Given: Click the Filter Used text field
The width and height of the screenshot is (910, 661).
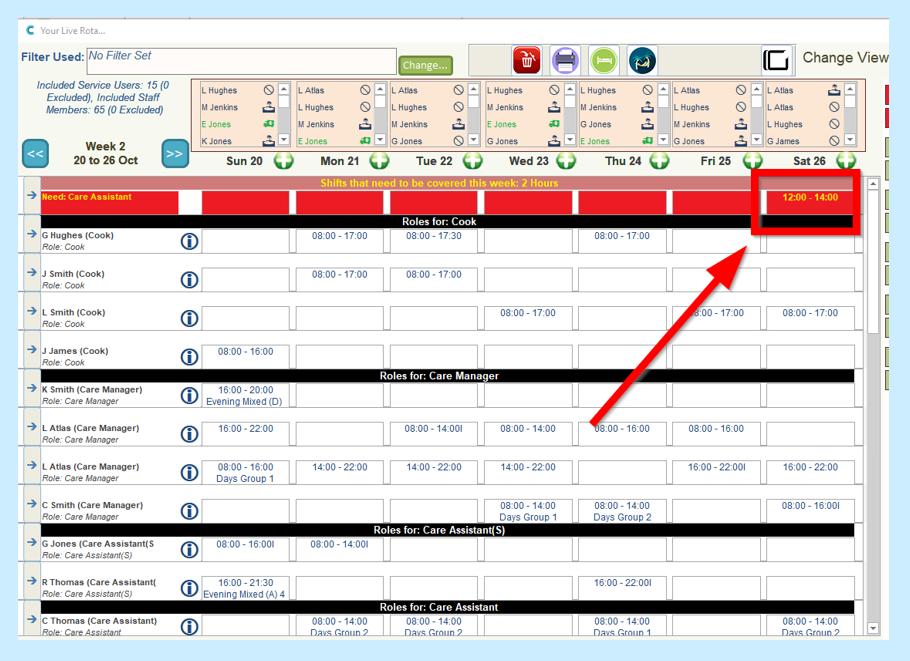Looking at the screenshot, I should point(240,62).
